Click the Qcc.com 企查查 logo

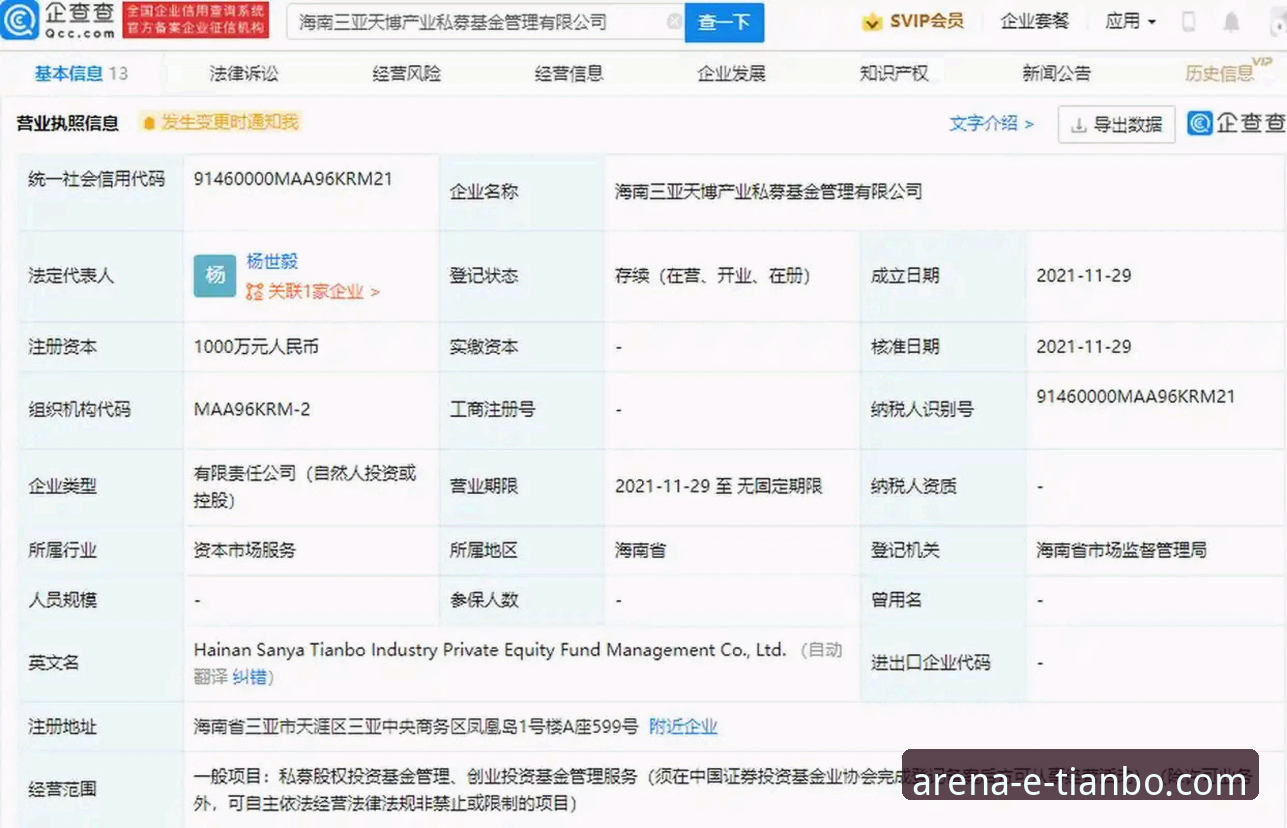pyautogui.click(x=58, y=20)
